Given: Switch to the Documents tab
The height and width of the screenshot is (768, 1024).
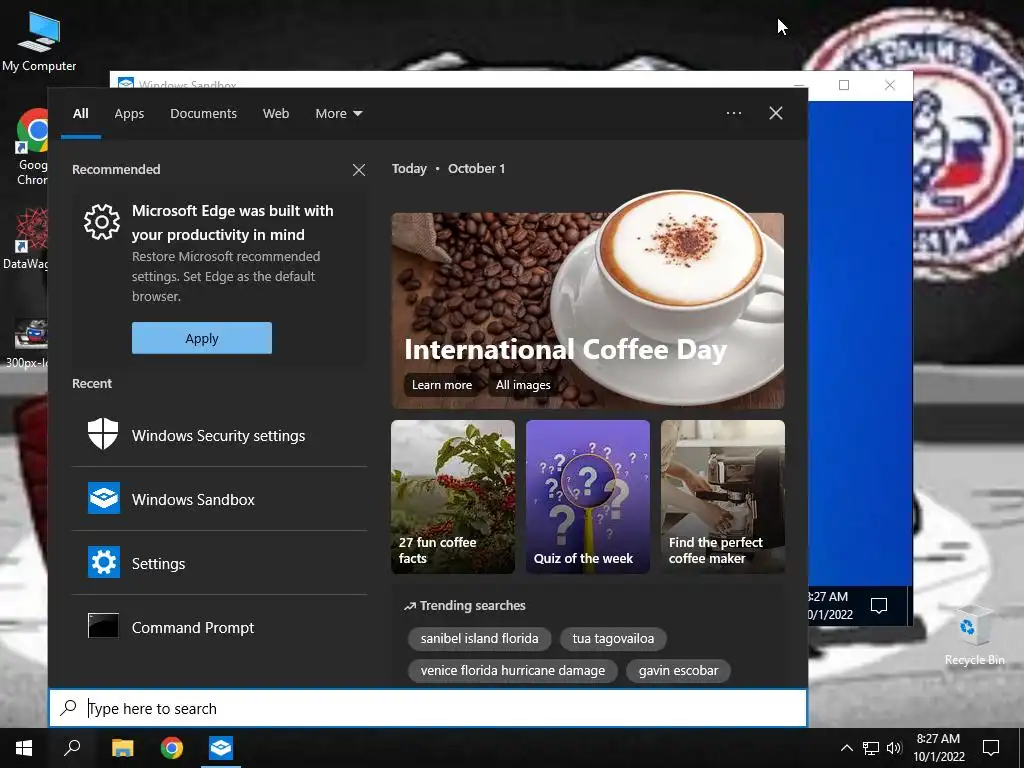Looking at the screenshot, I should tap(203, 114).
